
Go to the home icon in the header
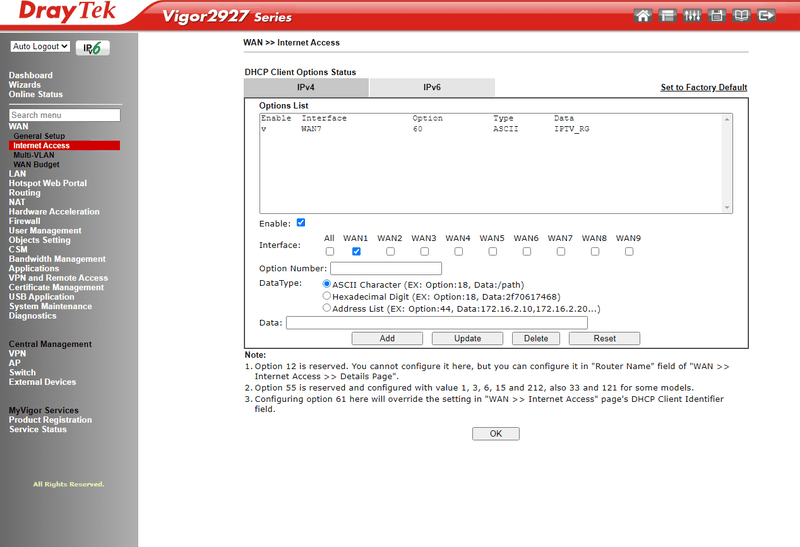click(x=643, y=15)
